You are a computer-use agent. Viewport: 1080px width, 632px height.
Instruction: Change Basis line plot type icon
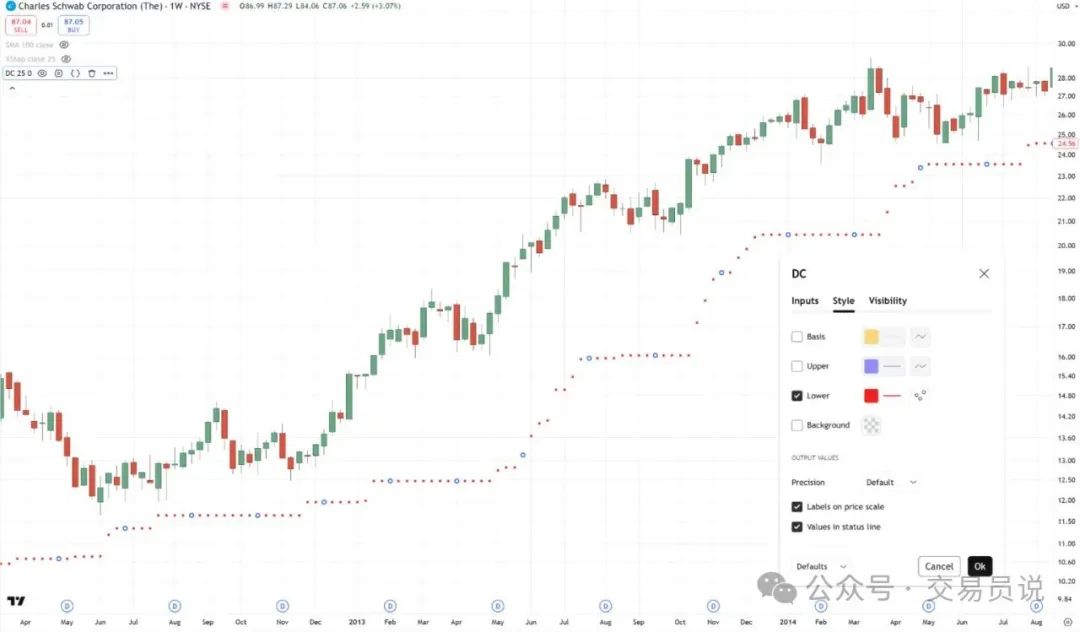coord(920,337)
